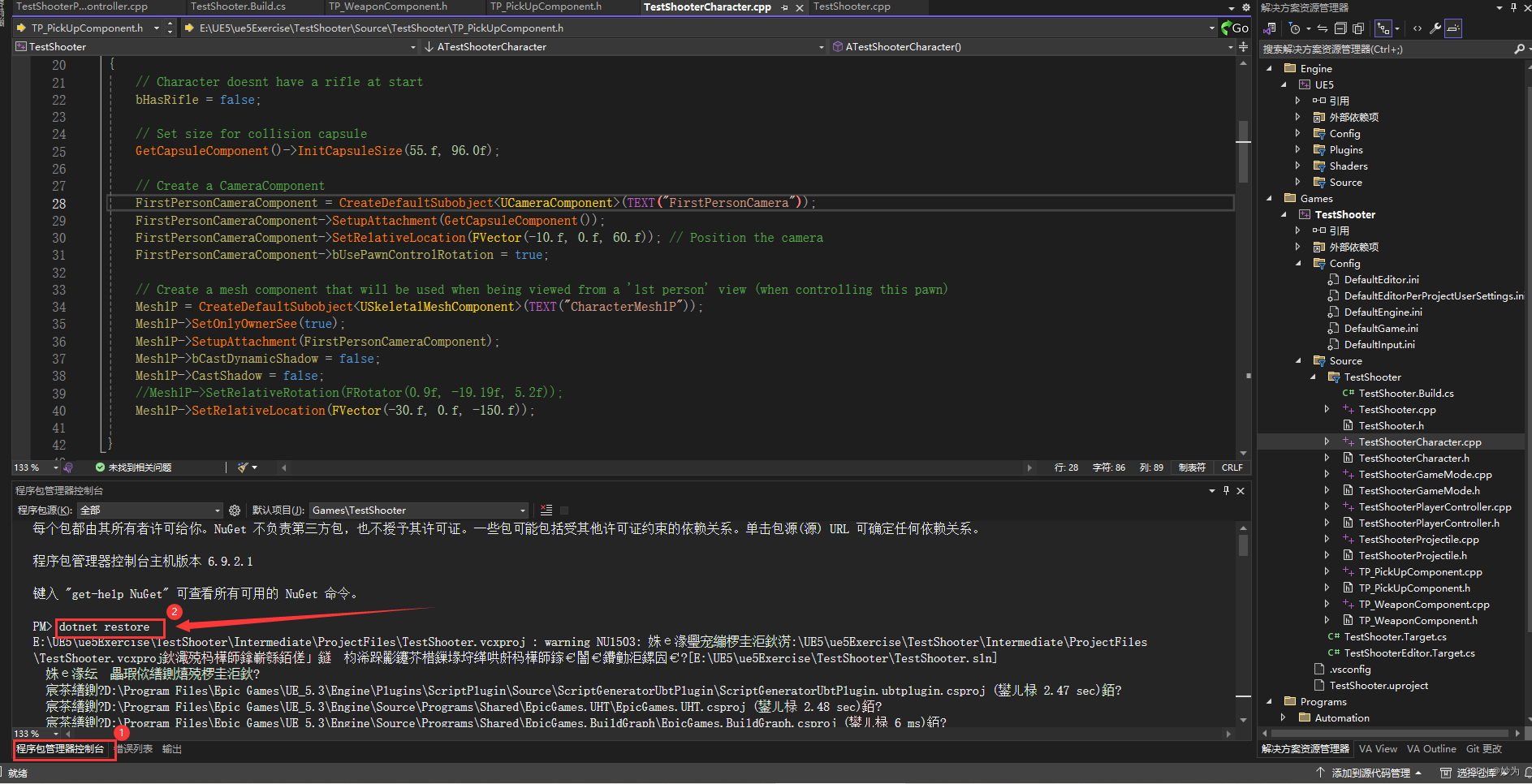Image resolution: width=1532 pixels, height=784 pixels.
Task: Switch to TestShooter.Build.cs tab
Action: click(238, 6)
